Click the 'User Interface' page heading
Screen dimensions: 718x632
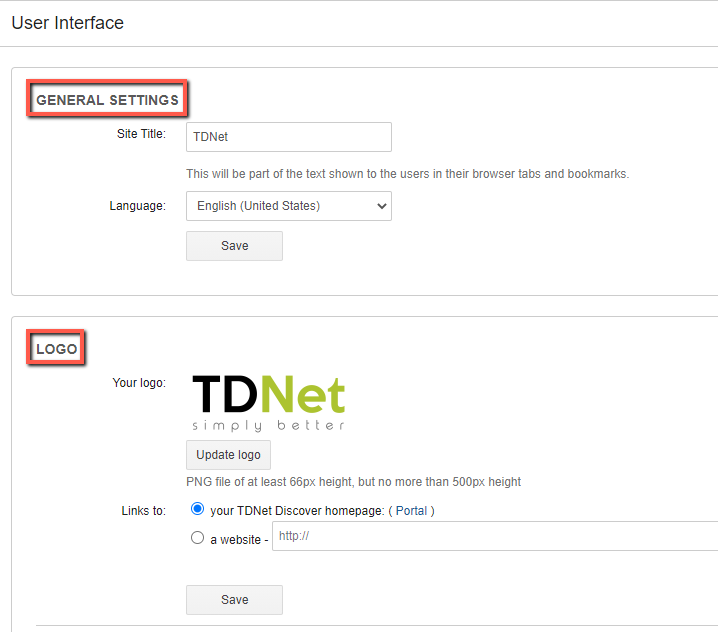point(67,23)
